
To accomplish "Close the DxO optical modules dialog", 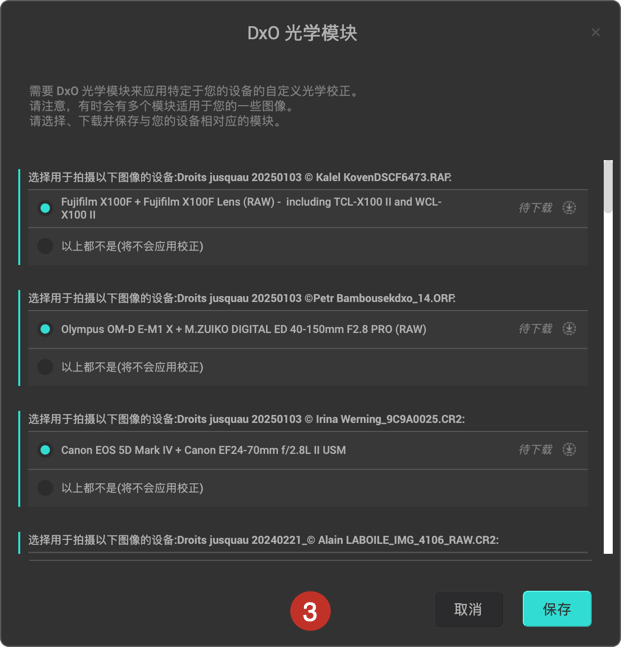I will click(x=595, y=32).
